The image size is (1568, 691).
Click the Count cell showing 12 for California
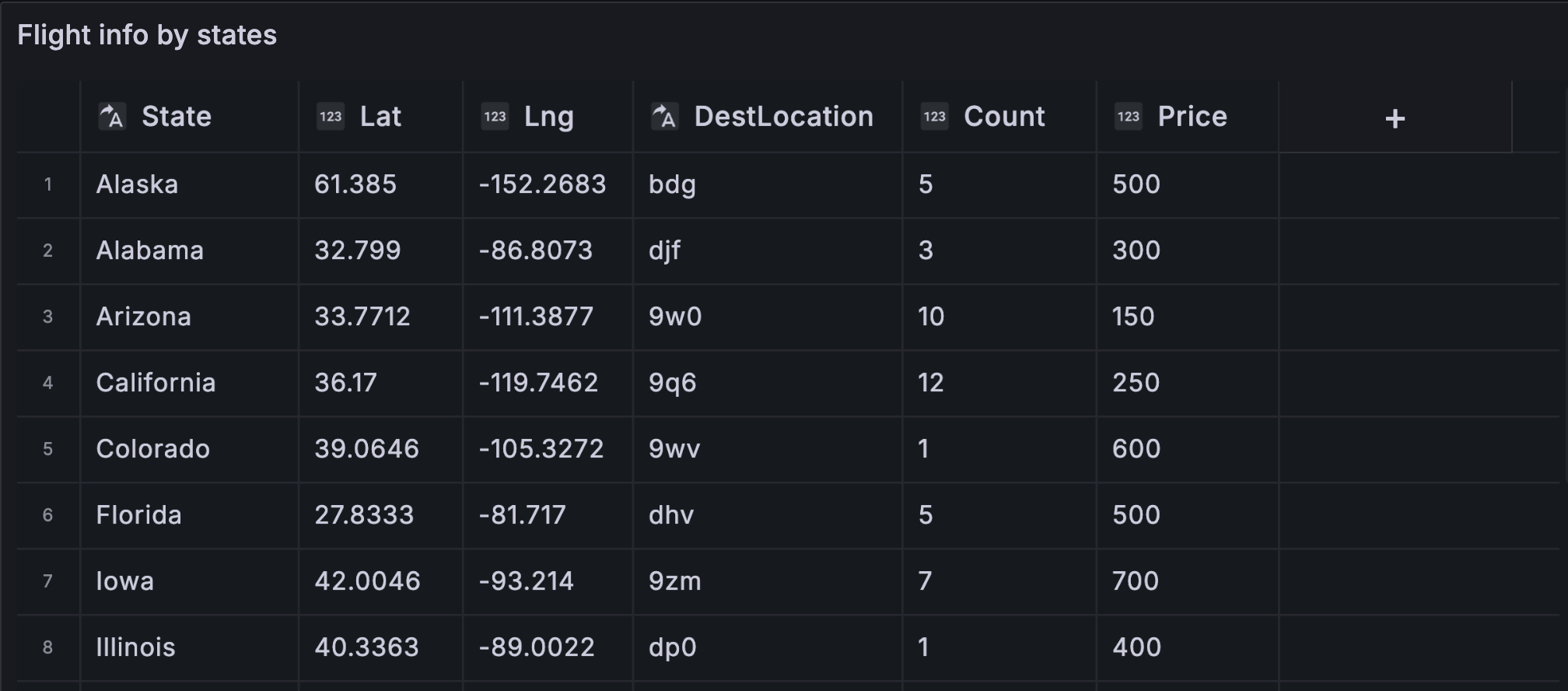931,383
